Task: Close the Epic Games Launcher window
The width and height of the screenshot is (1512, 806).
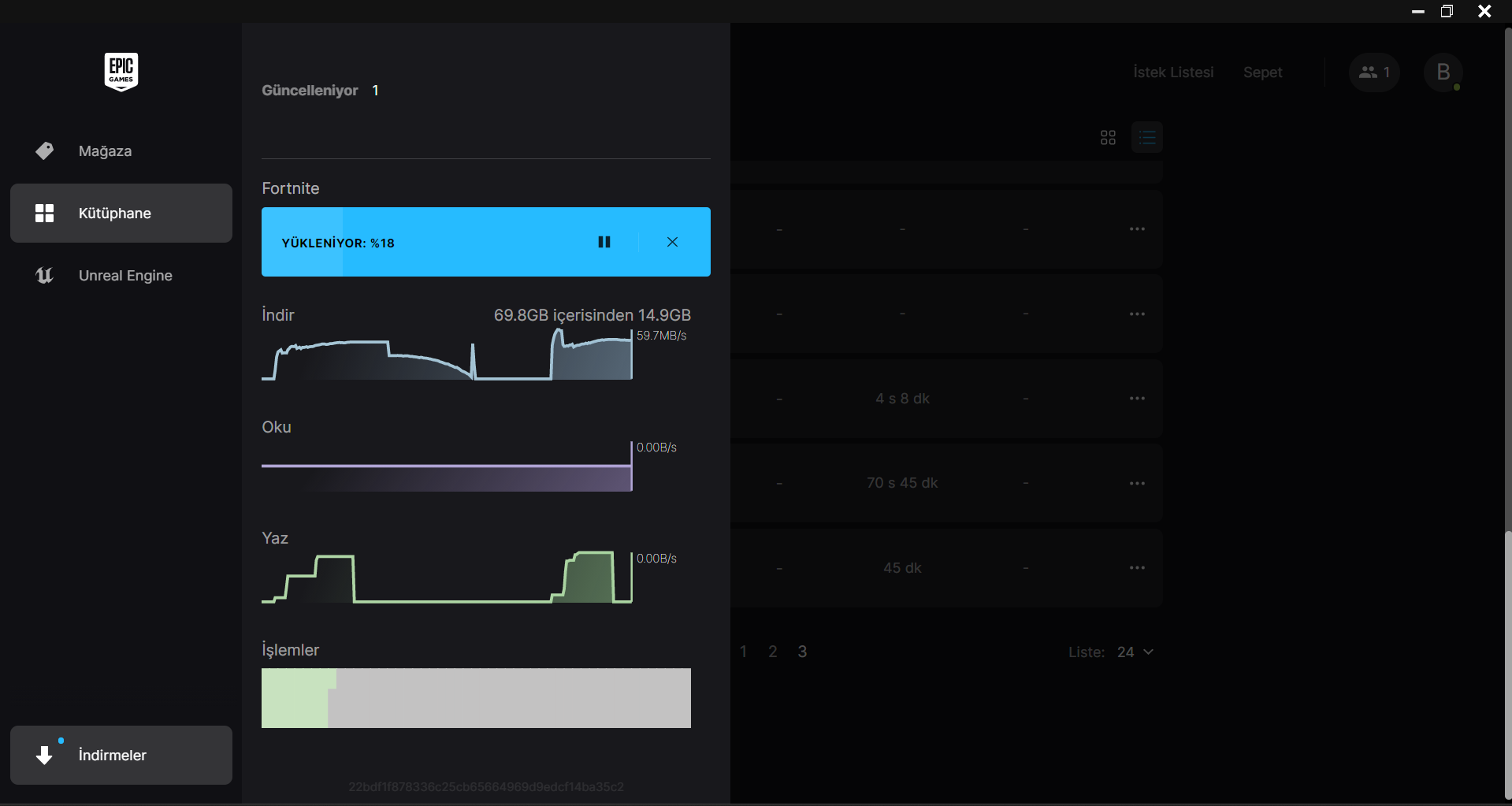Action: 1484,11
